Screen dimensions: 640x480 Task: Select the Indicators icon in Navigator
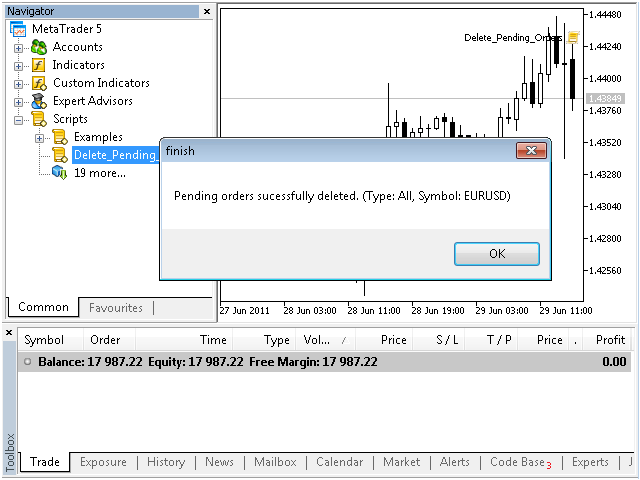coord(39,65)
